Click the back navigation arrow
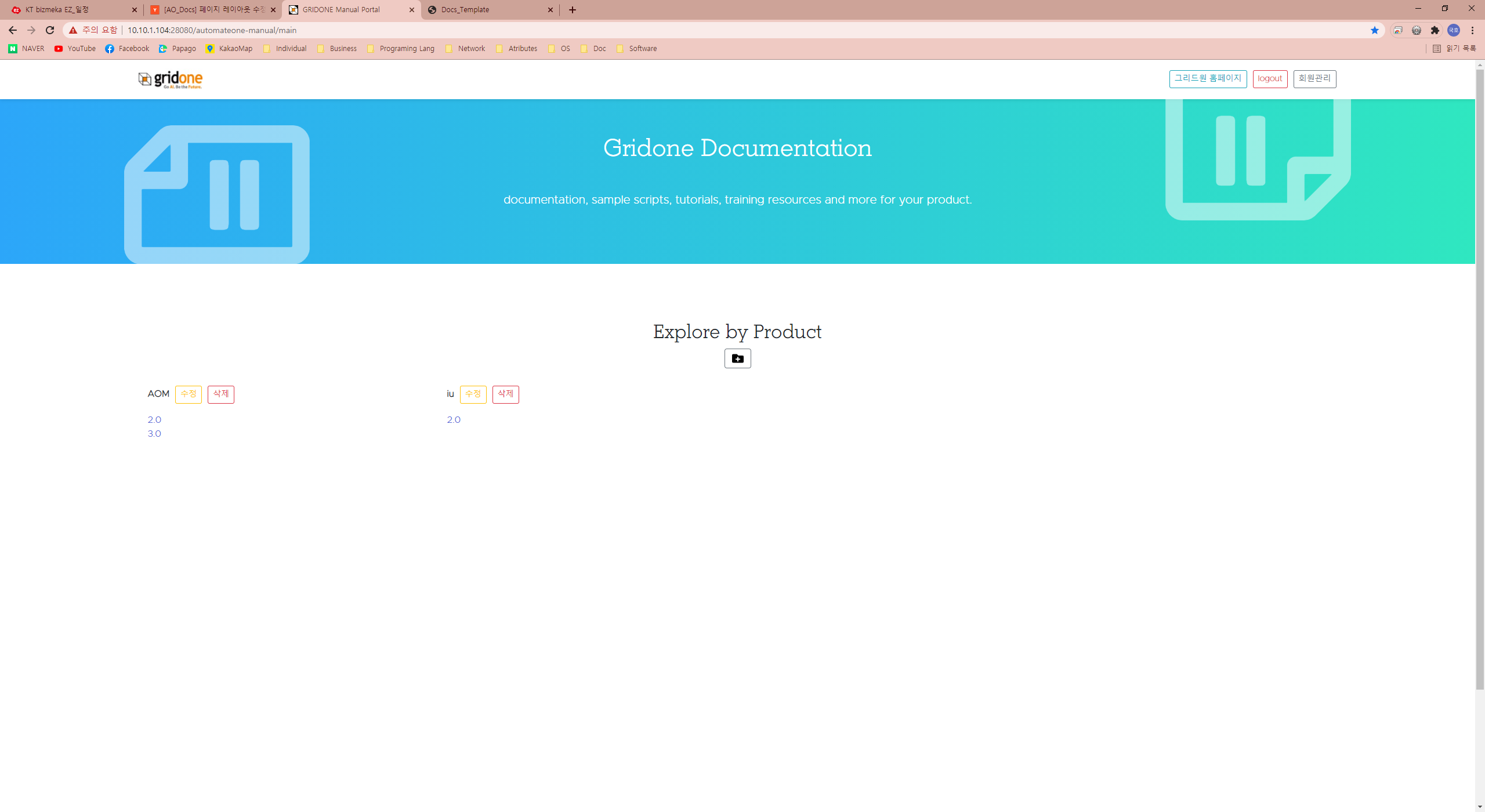Image resolution: width=1485 pixels, height=812 pixels. point(13,30)
